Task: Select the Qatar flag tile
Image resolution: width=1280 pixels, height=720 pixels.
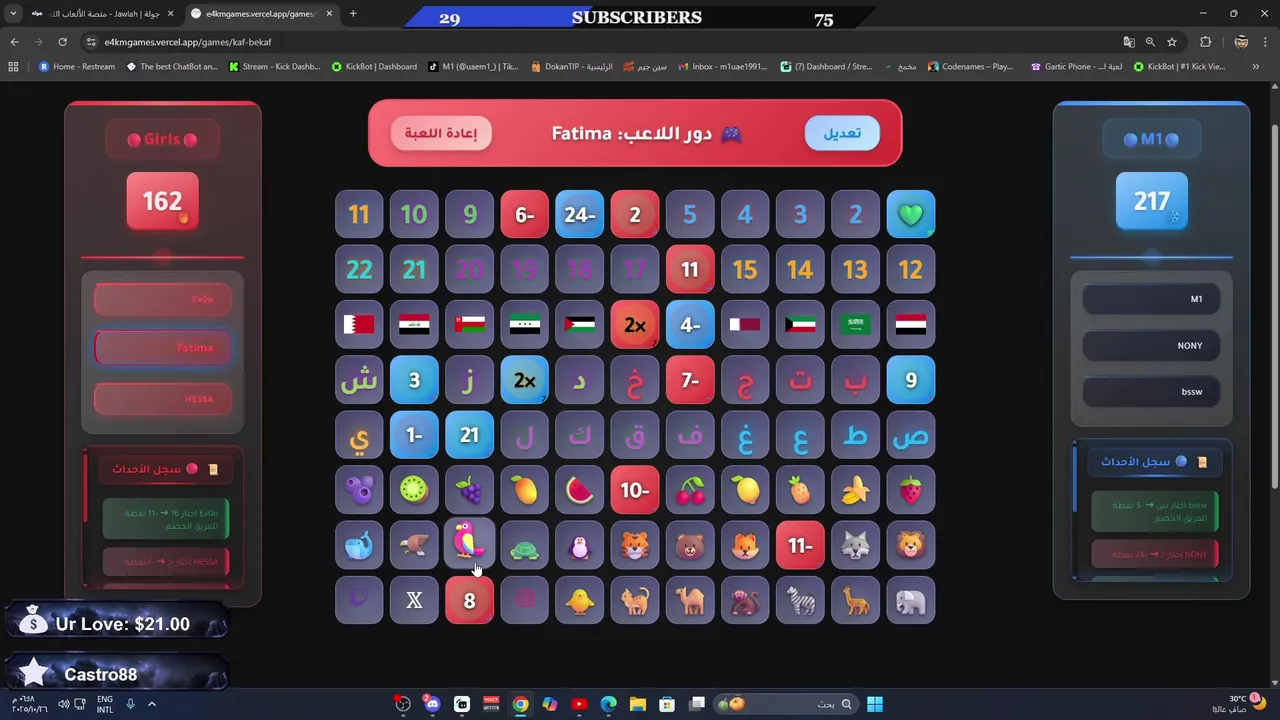Action: pyautogui.click(x=745, y=325)
